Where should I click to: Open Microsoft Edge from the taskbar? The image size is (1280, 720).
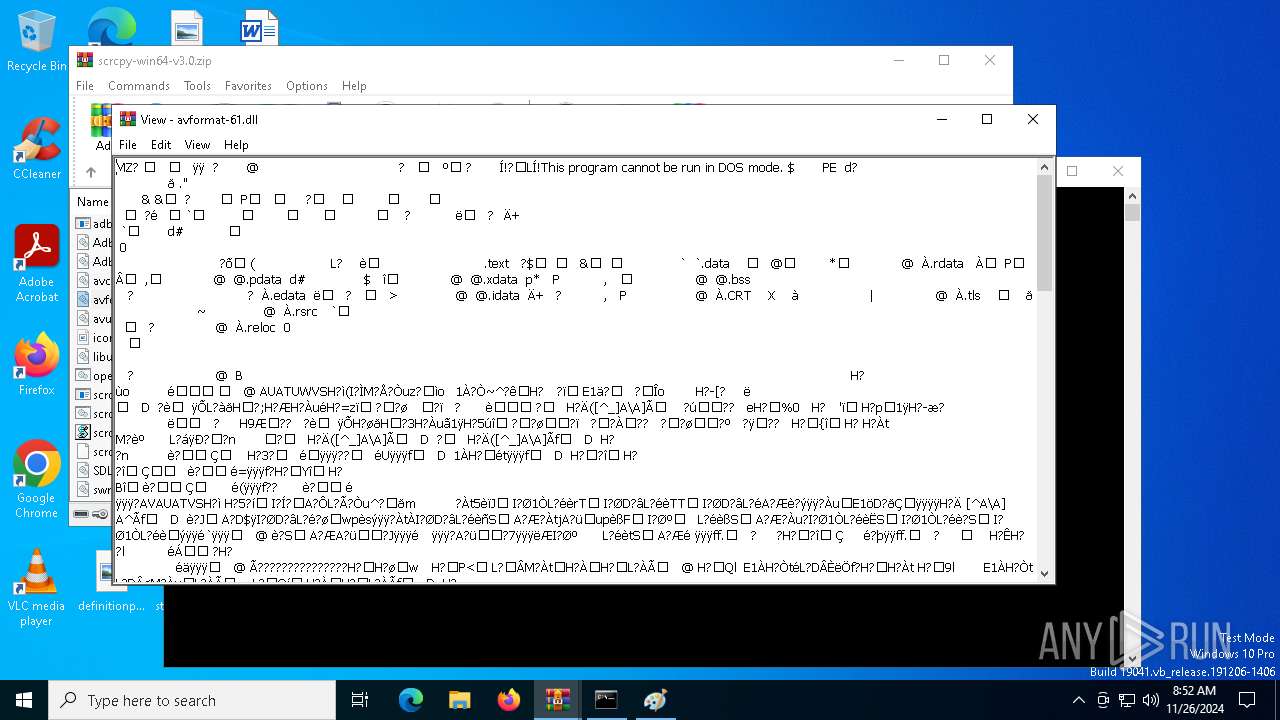411,700
